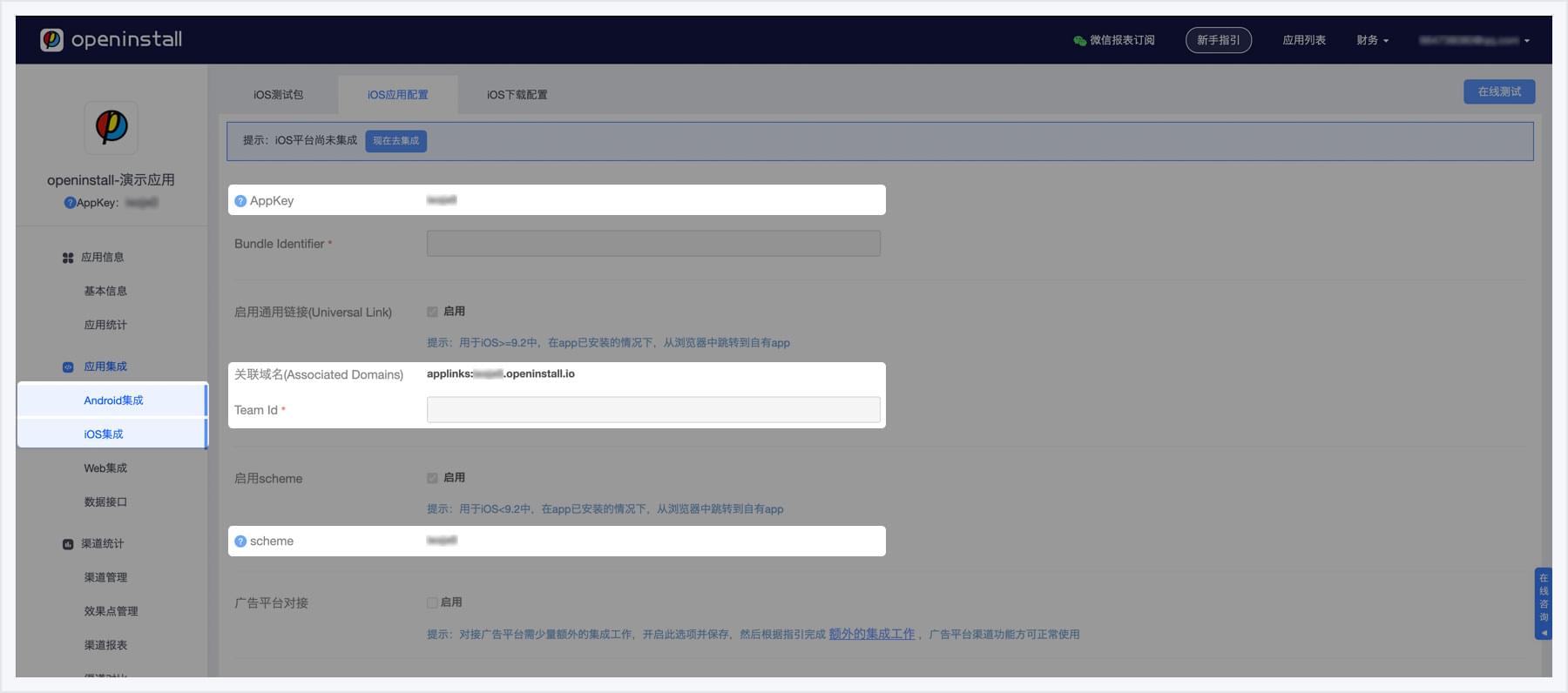Viewport: 1568px width, 693px height.
Task: Click the WeChat icon beside 微信报表订阅
Action: pyautogui.click(x=1079, y=40)
